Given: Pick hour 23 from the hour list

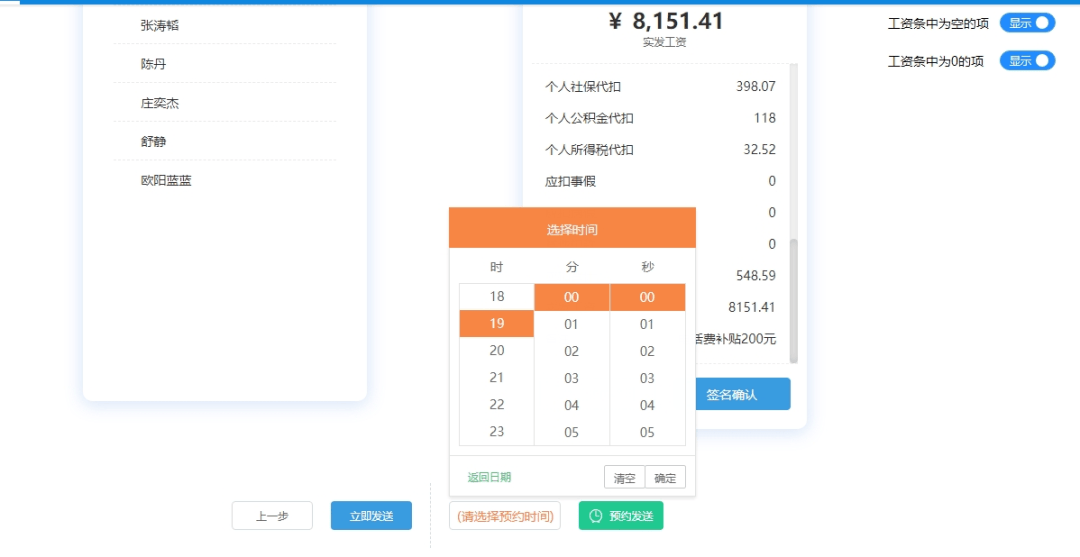Looking at the screenshot, I should pyautogui.click(x=497, y=432).
